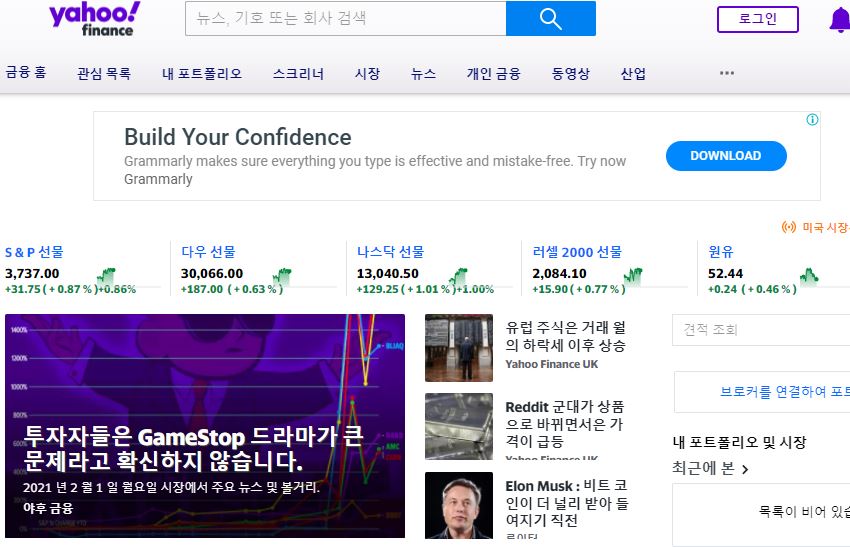Expand the 최근에 본 chevron
This screenshot has height=547, width=850.
[x=745, y=469]
